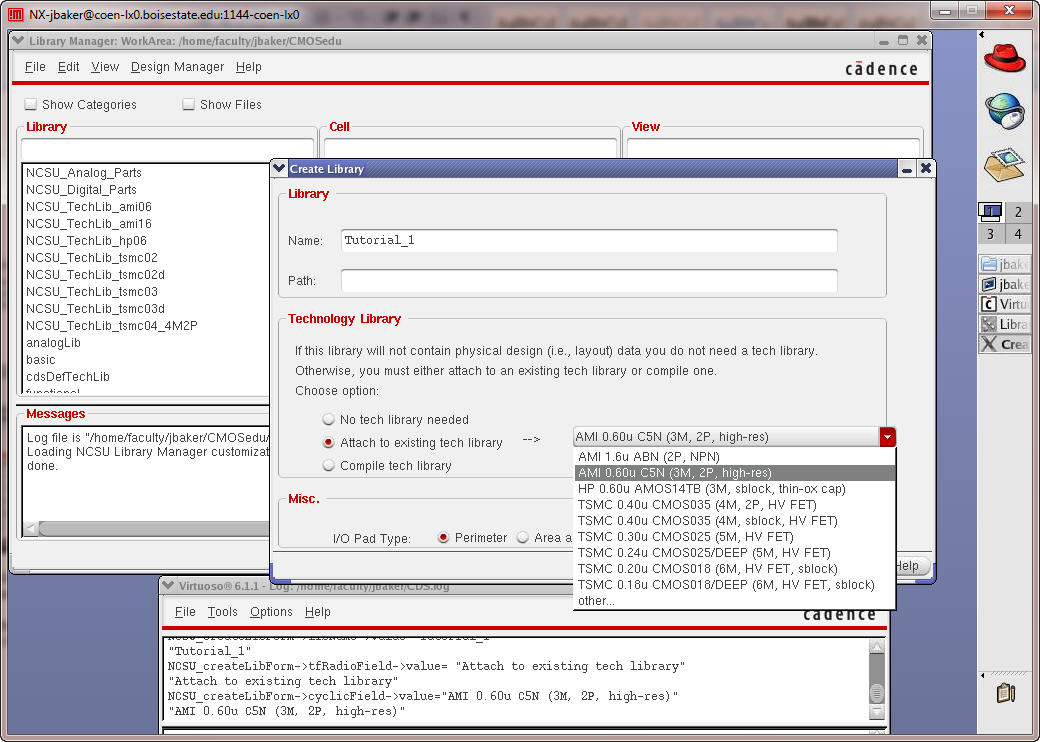Select the No tech library needed option
Image resolution: width=1040 pixels, height=742 pixels.
click(x=329, y=420)
